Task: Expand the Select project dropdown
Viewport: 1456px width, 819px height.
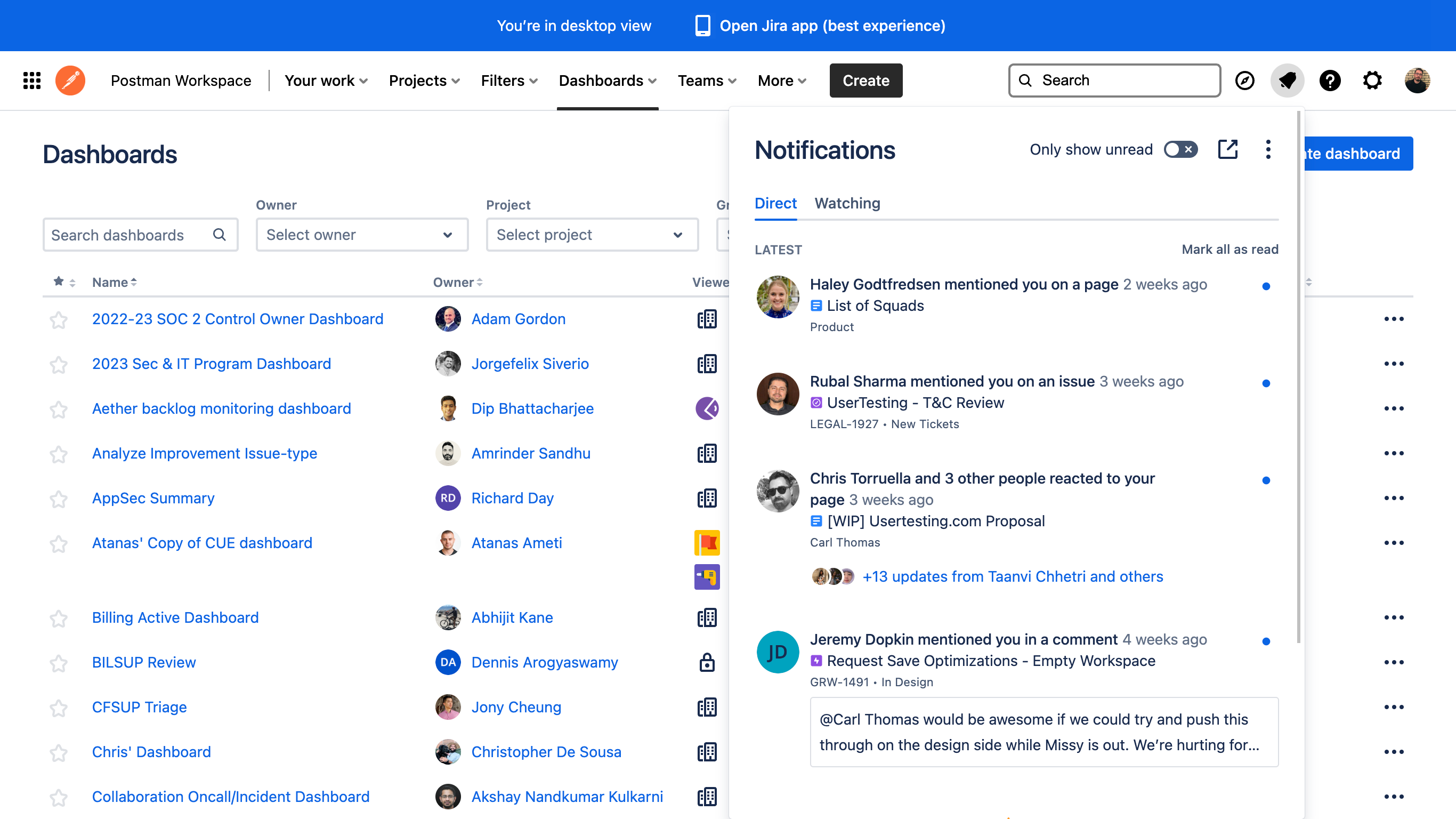Action: pyautogui.click(x=592, y=235)
